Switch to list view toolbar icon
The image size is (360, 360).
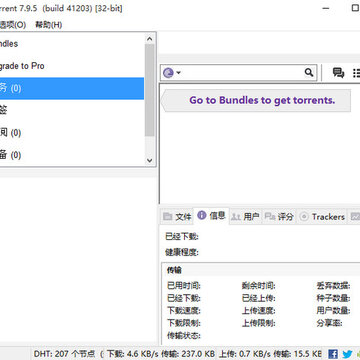356,73
